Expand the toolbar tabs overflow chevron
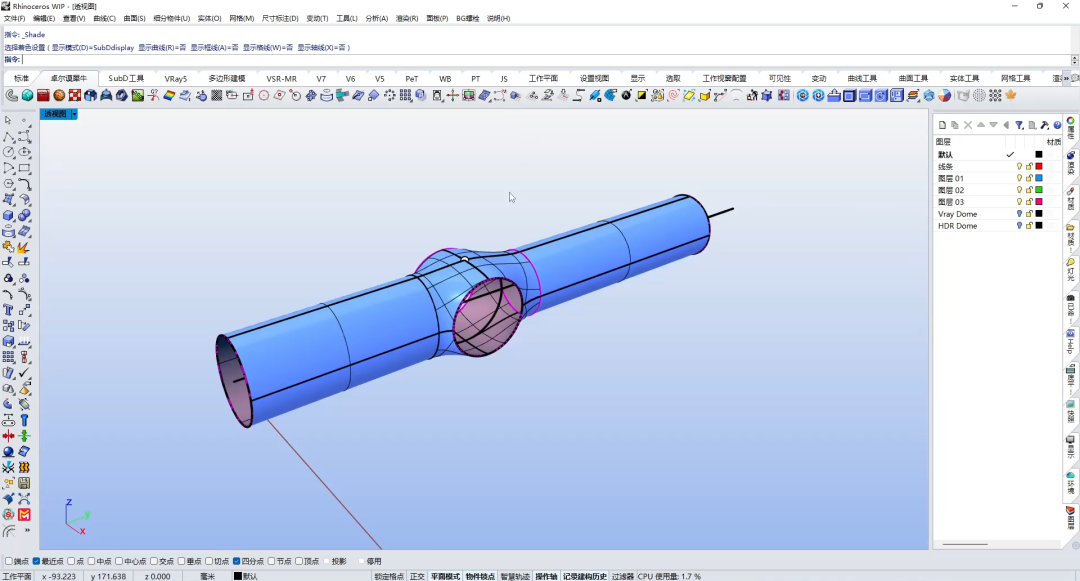Screen dimensions: 1080x581 coord(1067,78)
